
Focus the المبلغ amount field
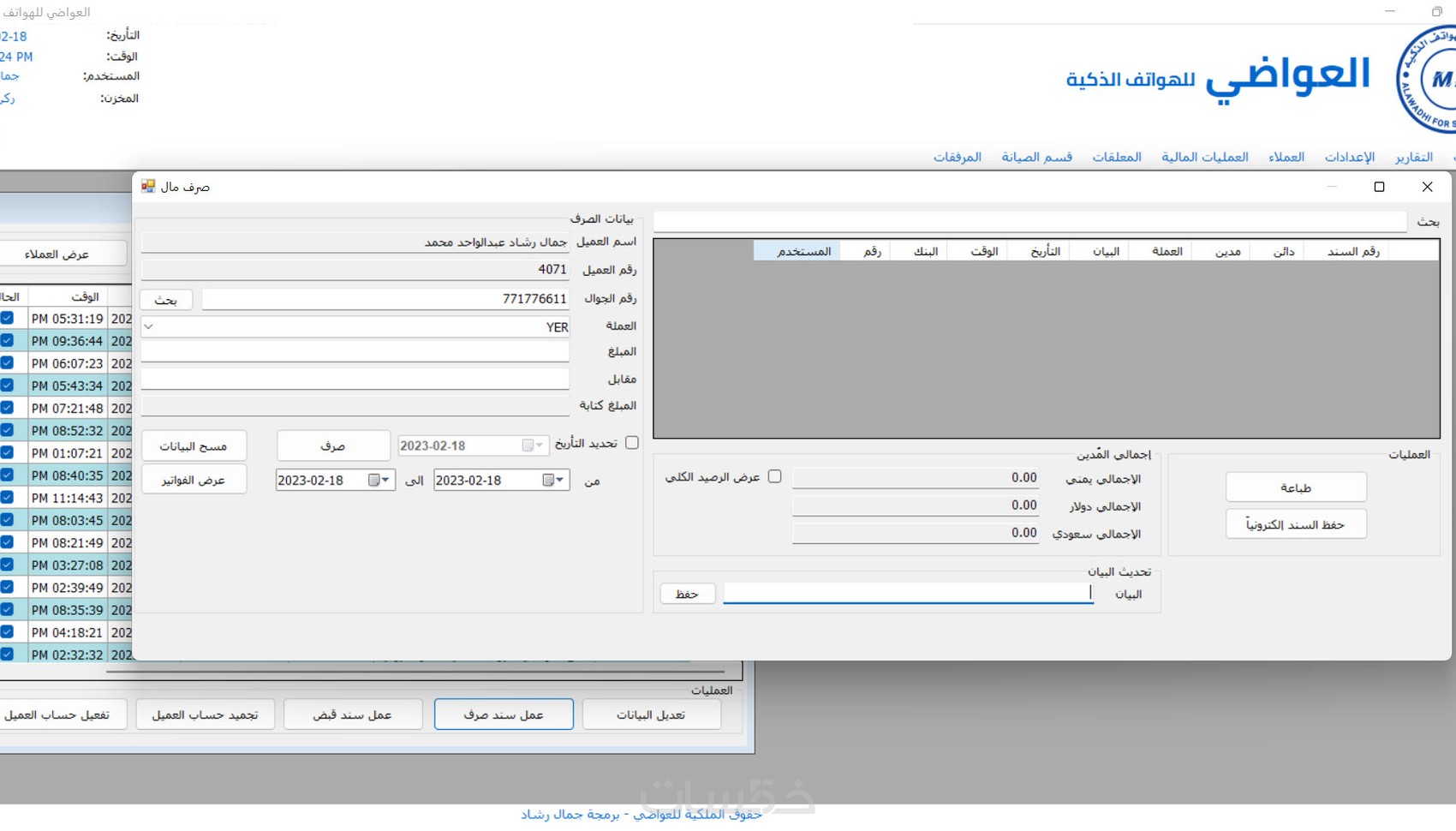[355, 351]
